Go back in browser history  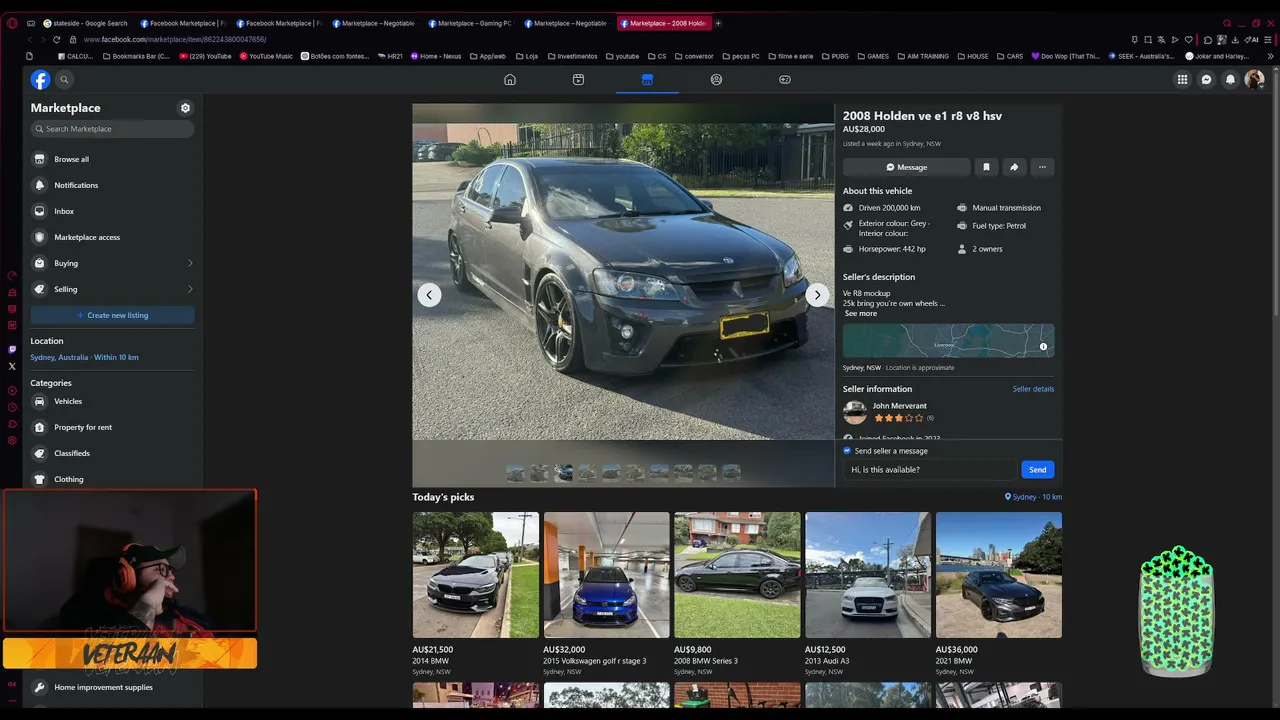tap(28, 40)
